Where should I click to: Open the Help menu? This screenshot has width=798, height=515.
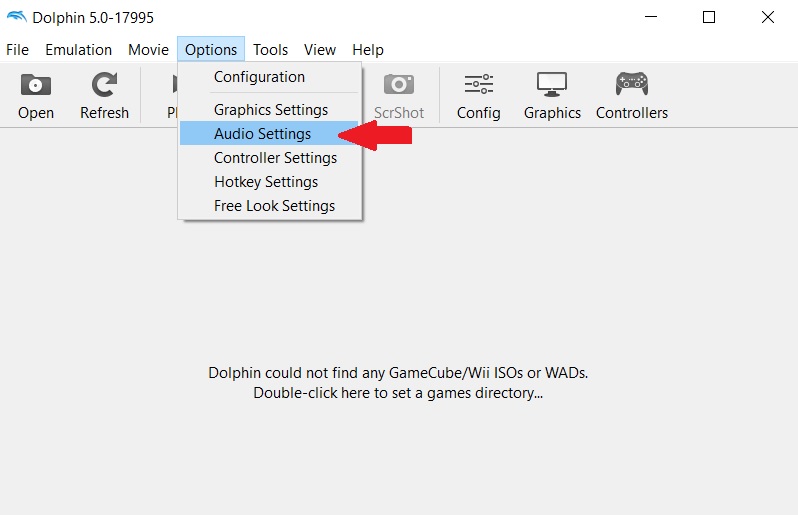tap(368, 50)
